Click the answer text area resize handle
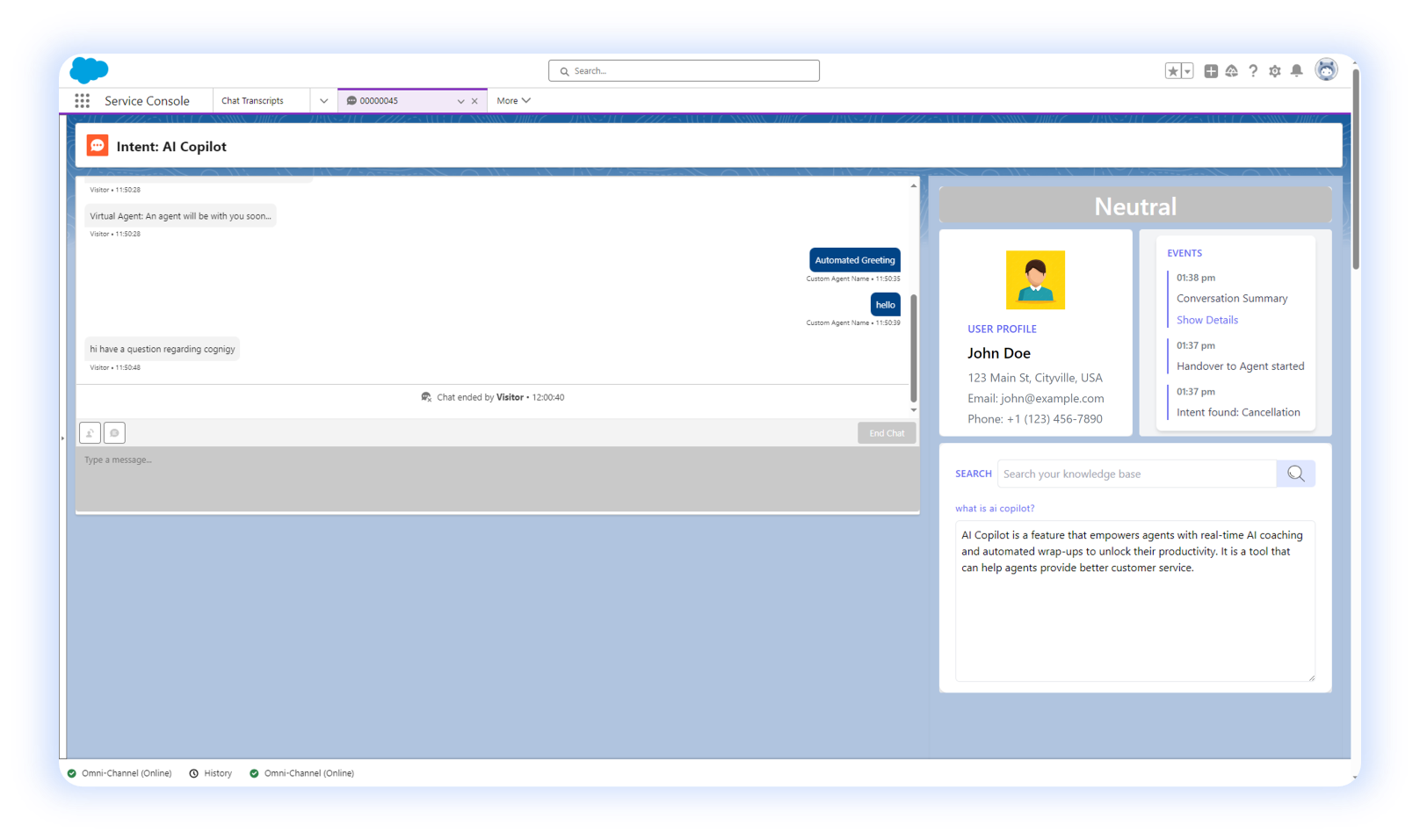1420x840 pixels. click(1311, 677)
